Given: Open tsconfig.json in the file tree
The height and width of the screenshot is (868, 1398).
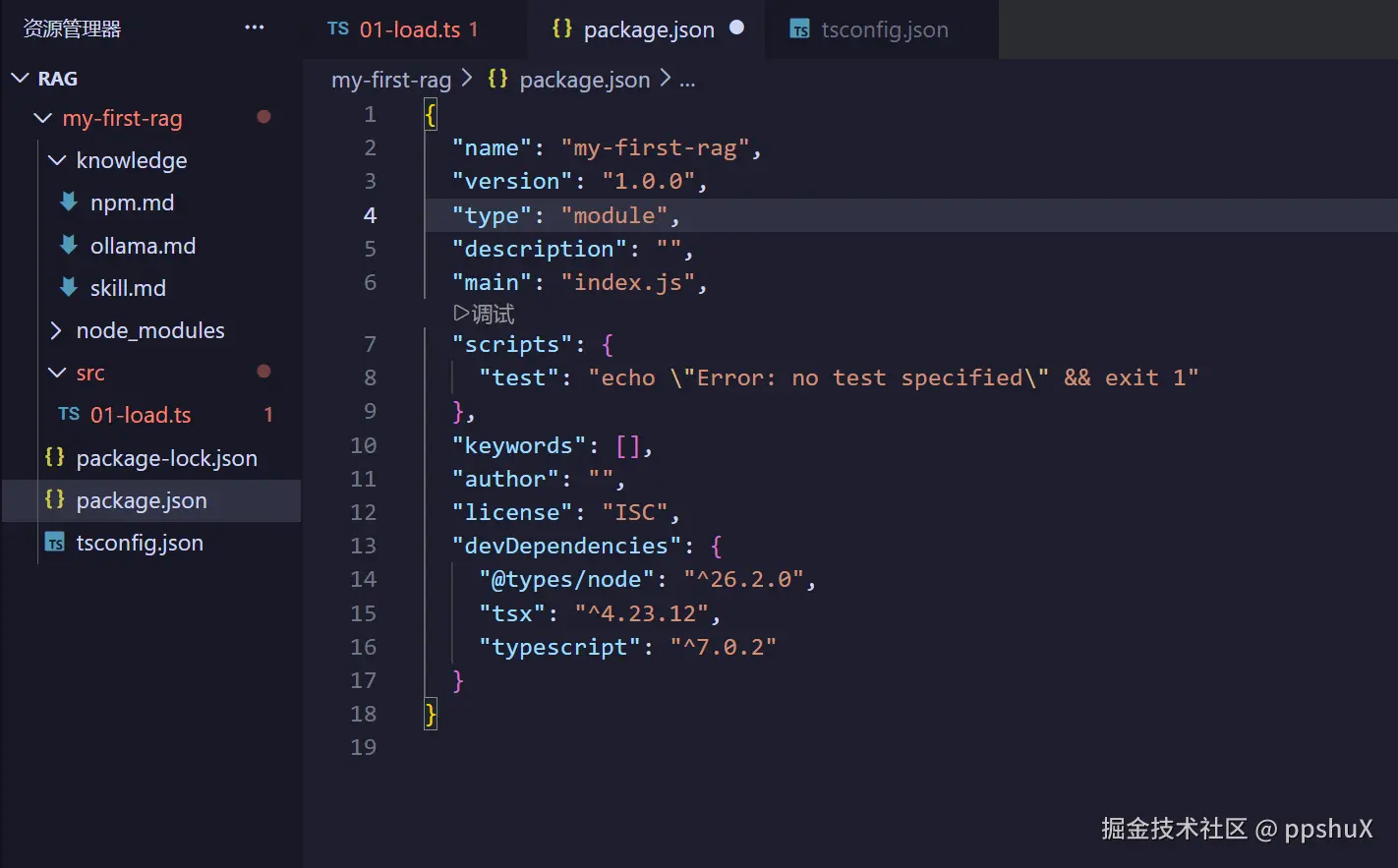Looking at the screenshot, I should (x=140, y=543).
